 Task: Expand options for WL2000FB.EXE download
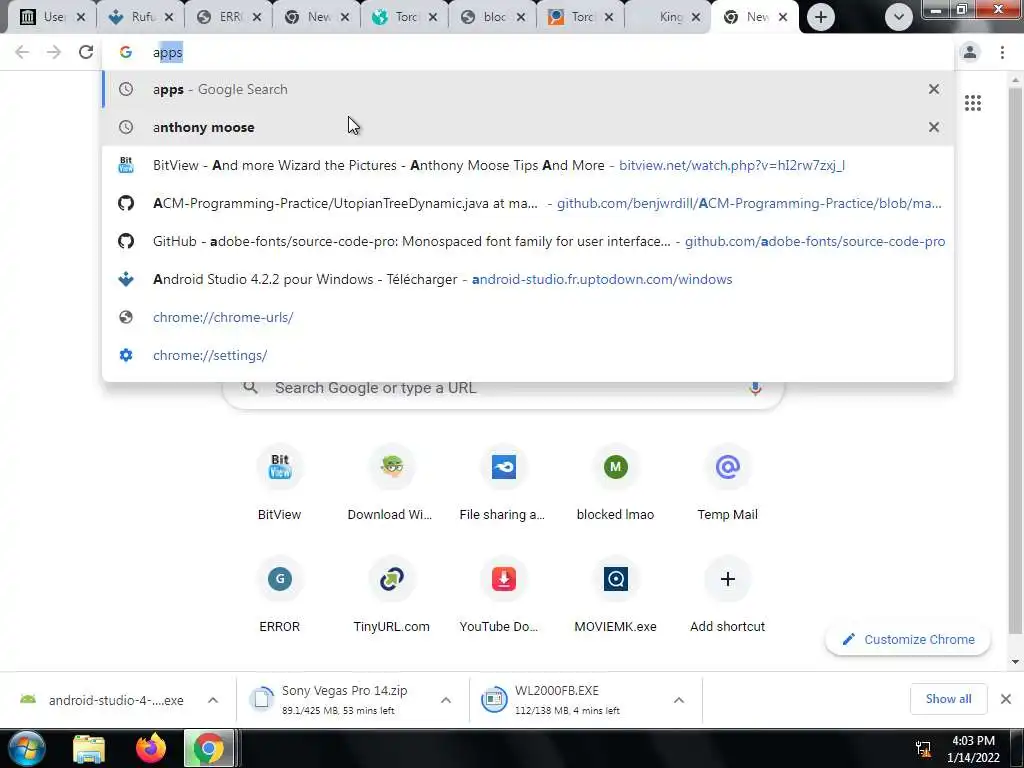pyautogui.click(x=679, y=700)
